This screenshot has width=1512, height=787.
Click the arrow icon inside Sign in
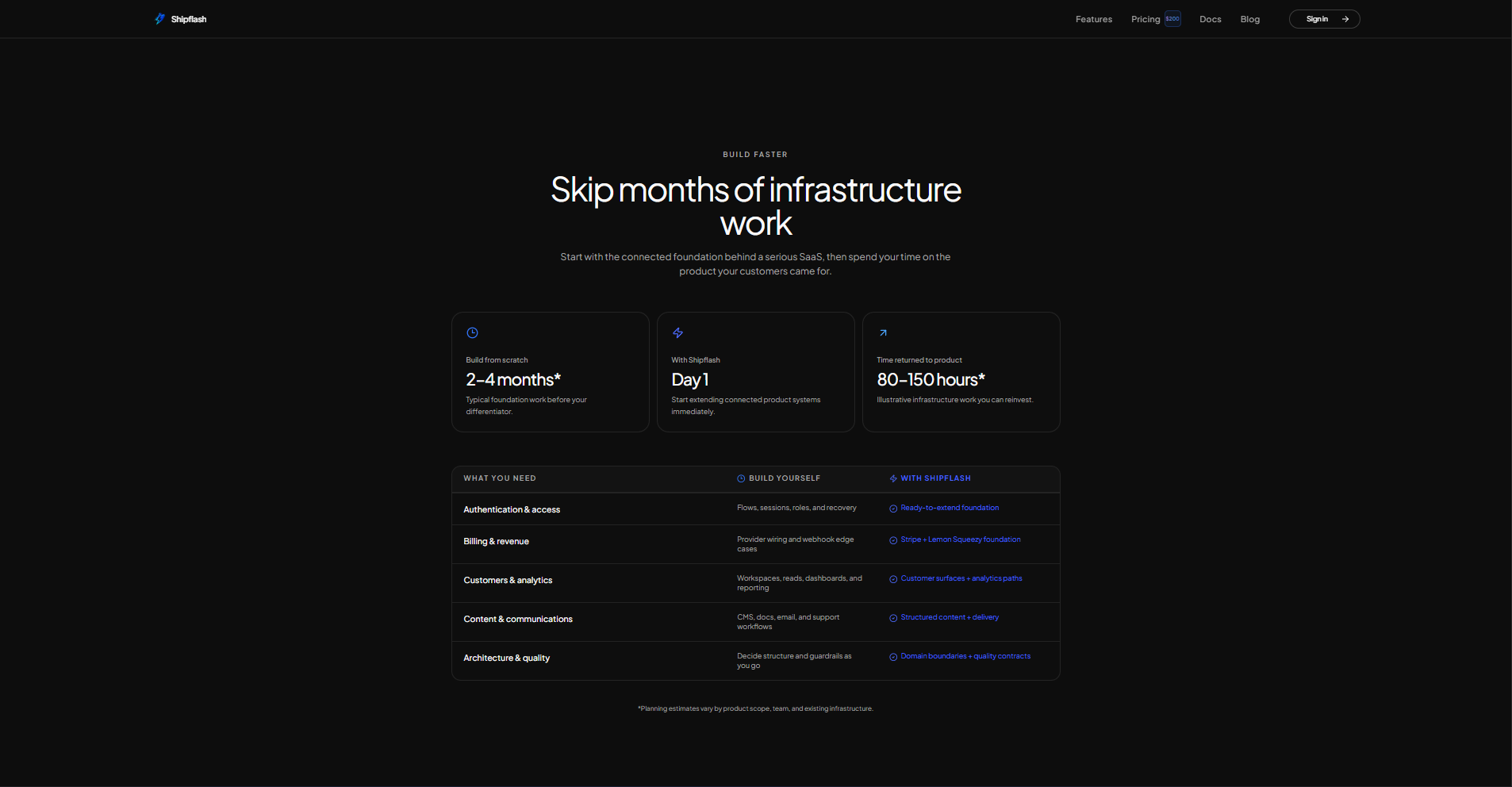[x=1345, y=19]
